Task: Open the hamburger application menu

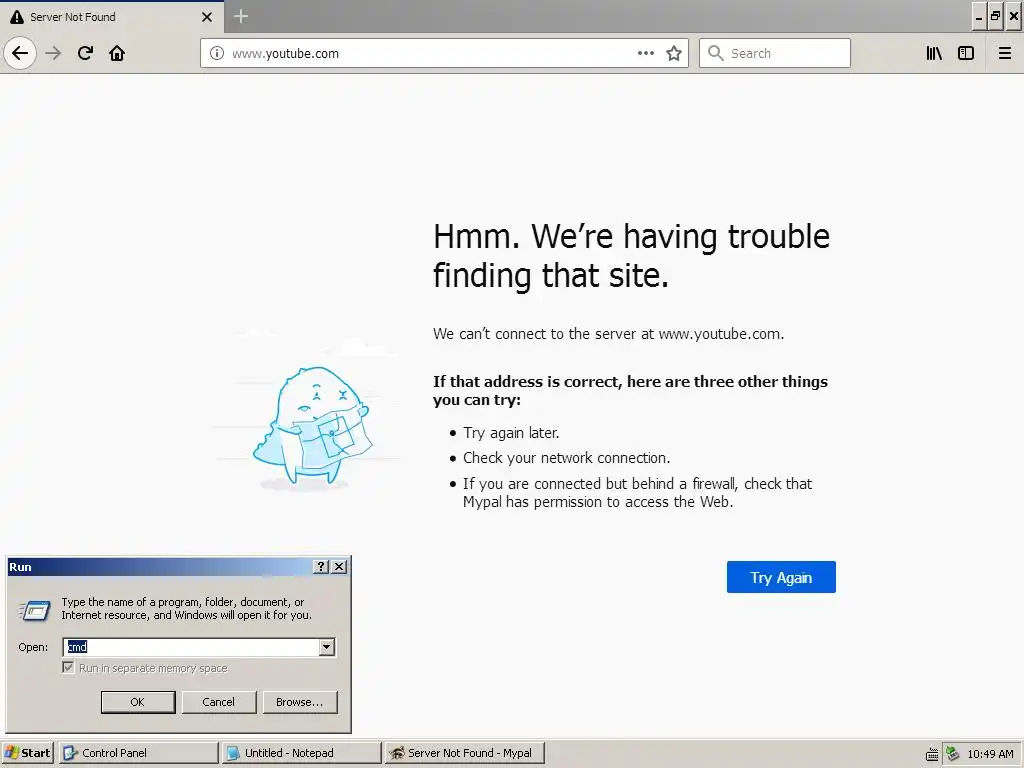Action: [x=1004, y=53]
